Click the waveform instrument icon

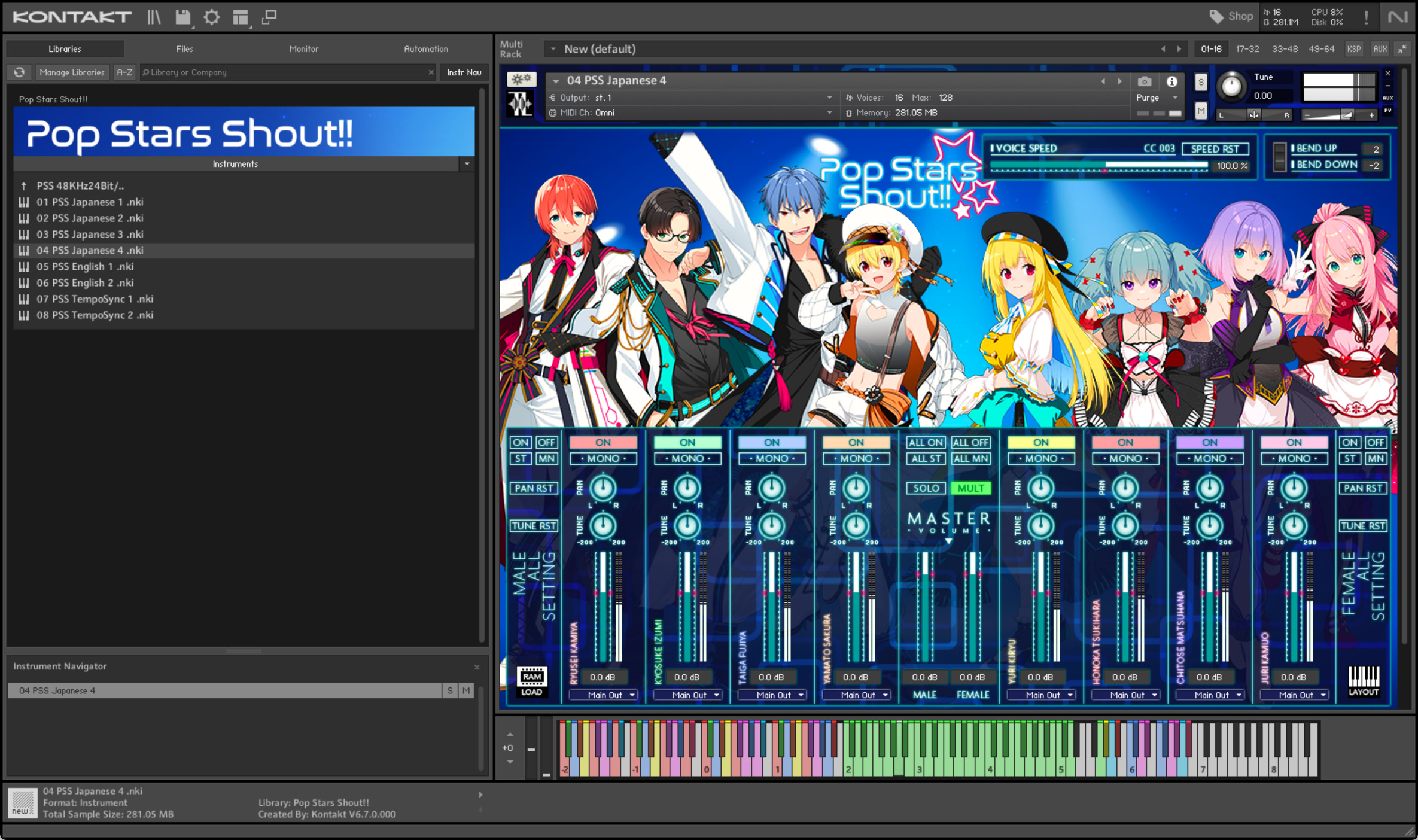521,104
